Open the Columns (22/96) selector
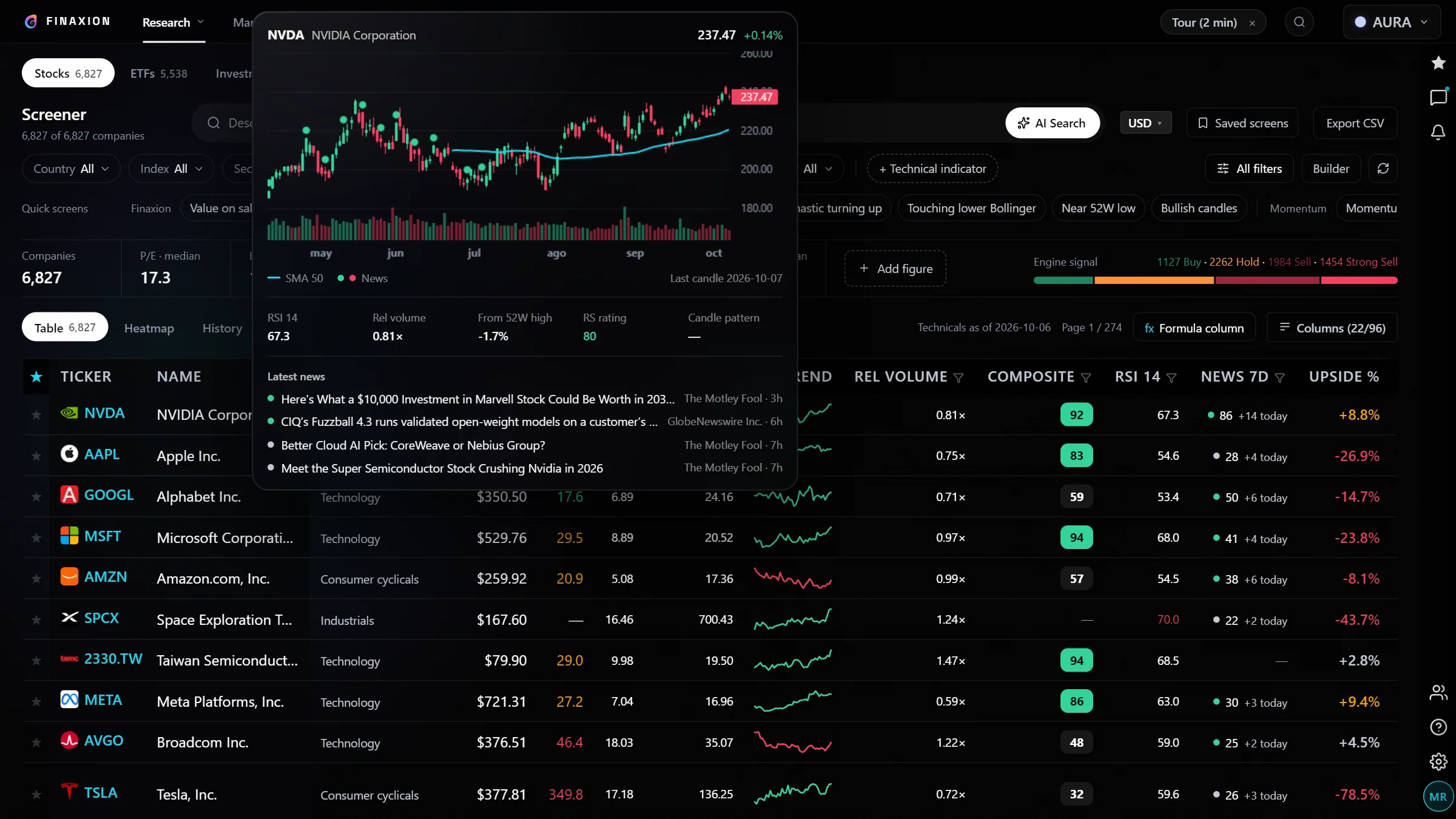This screenshot has width=1456, height=819. pos(1332,328)
